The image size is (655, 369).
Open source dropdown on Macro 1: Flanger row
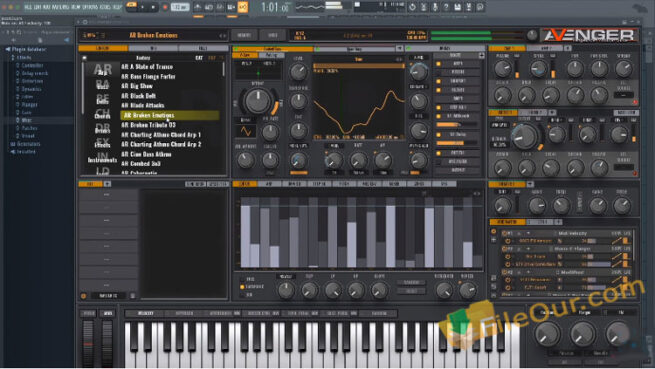pyautogui.click(x=528, y=249)
